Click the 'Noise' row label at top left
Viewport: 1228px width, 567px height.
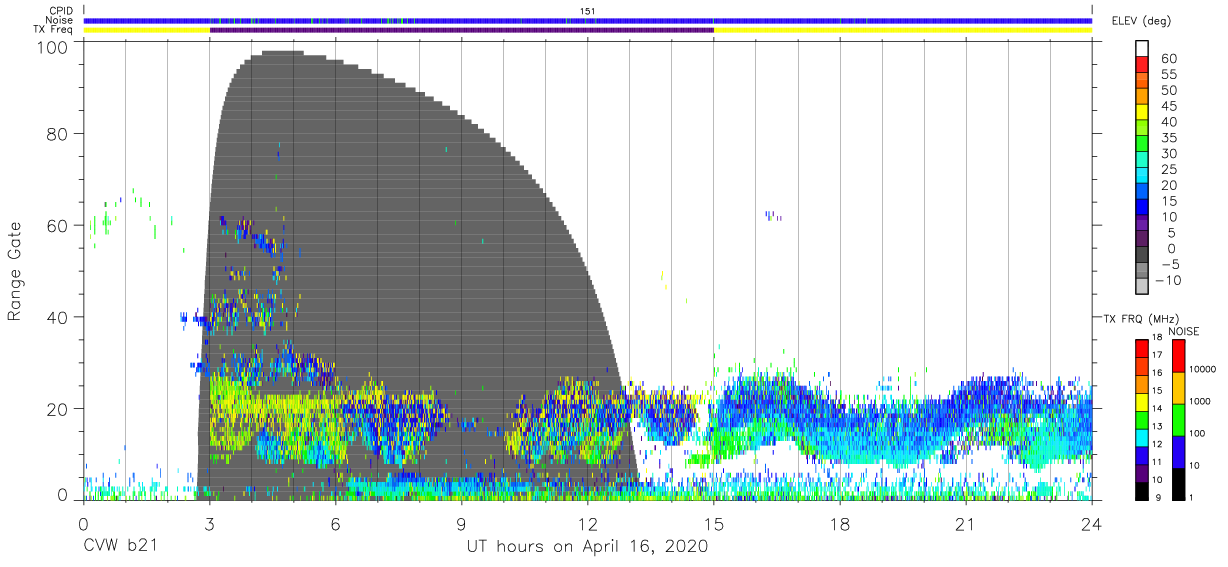(x=60, y=20)
